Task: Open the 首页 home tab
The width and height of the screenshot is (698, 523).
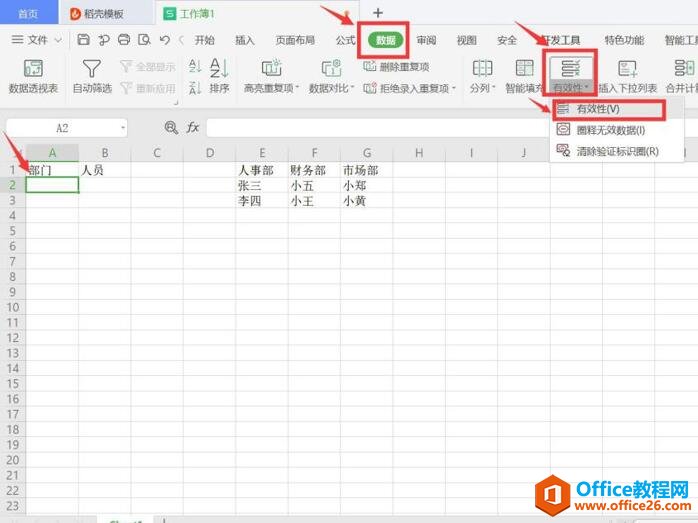Action: 28,13
